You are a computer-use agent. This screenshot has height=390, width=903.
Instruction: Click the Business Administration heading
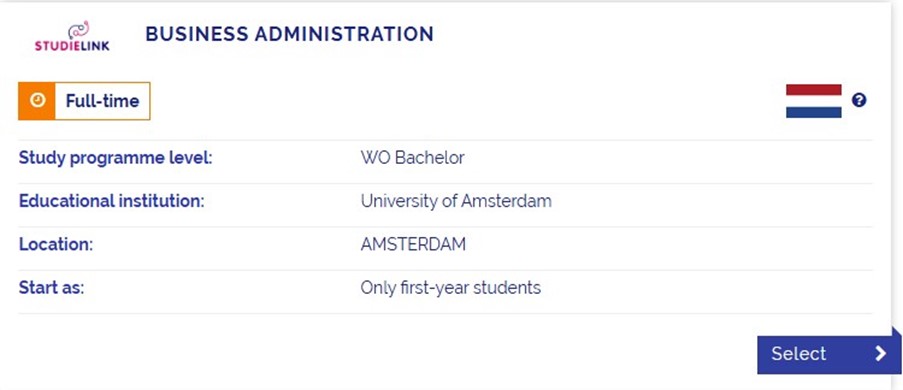pyautogui.click(x=289, y=34)
